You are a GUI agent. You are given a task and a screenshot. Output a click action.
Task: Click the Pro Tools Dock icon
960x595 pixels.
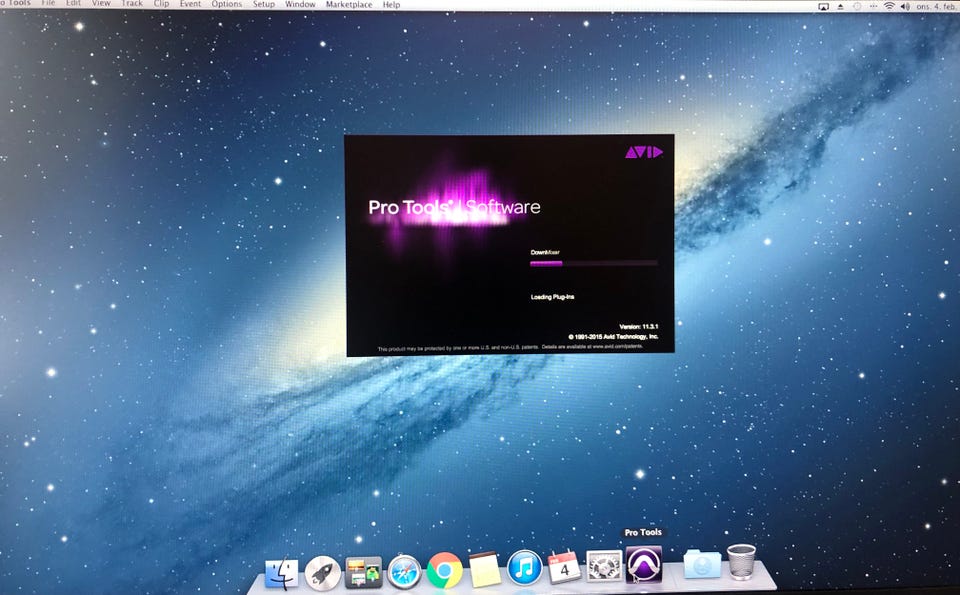point(644,564)
